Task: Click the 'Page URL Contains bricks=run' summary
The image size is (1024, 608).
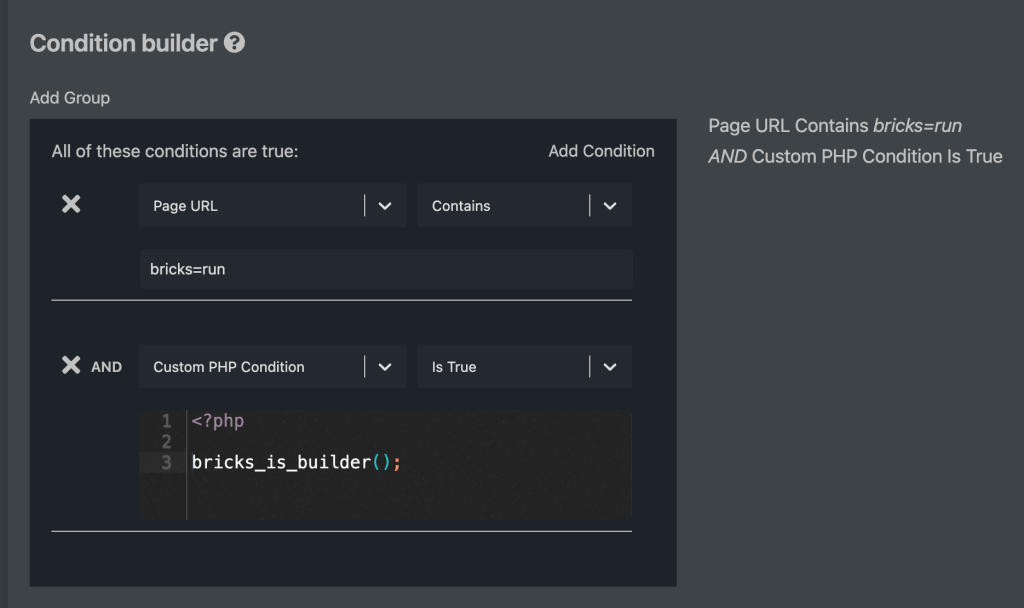Action: click(x=835, y=125)
